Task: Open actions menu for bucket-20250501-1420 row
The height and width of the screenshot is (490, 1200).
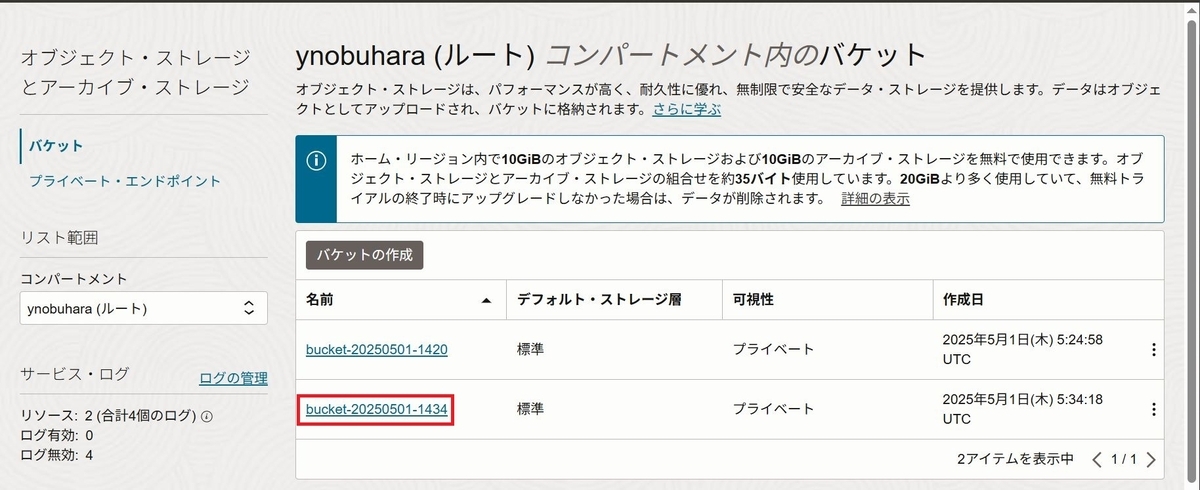Action: coord(1153,350)
